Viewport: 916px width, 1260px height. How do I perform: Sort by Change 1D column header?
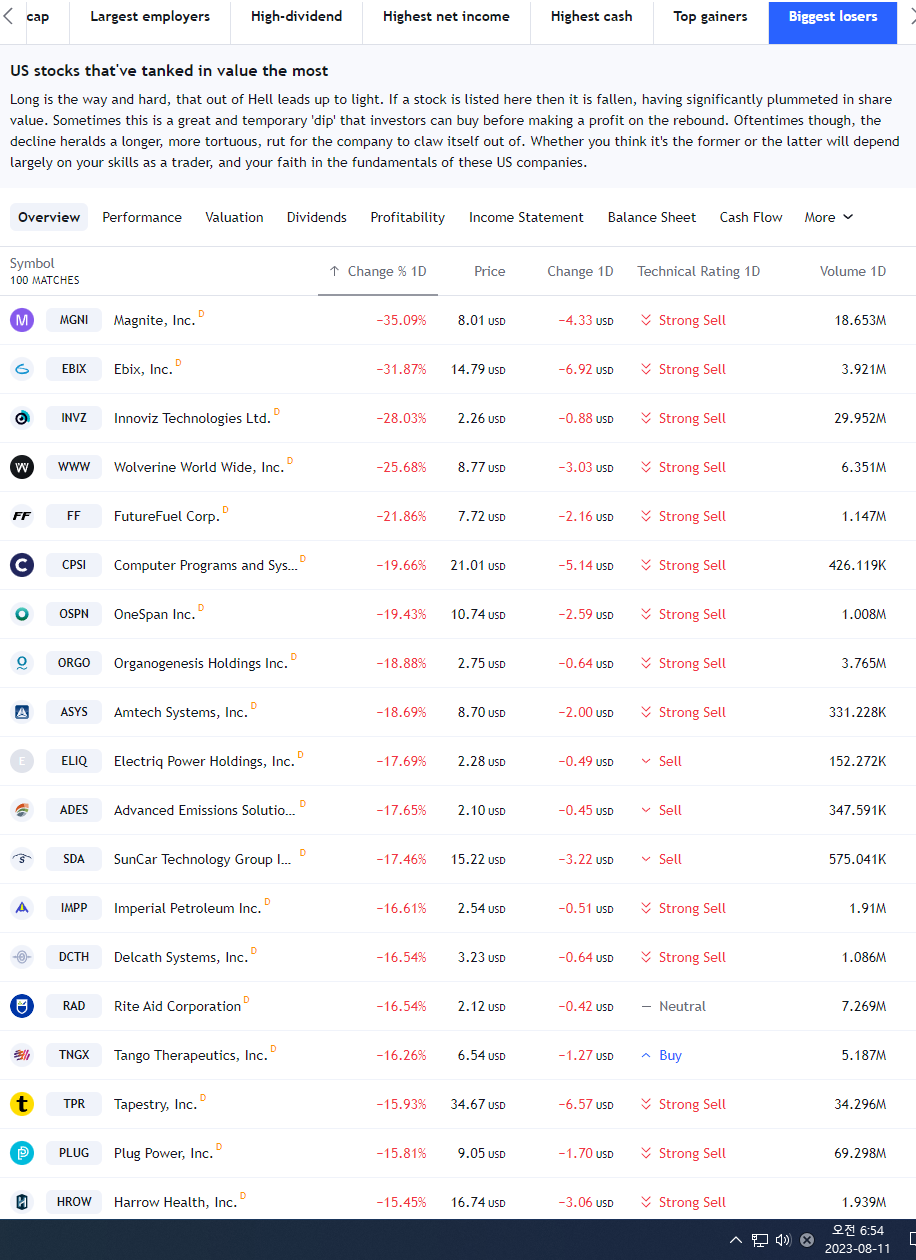pyautogui.click(x=580, y=271)
